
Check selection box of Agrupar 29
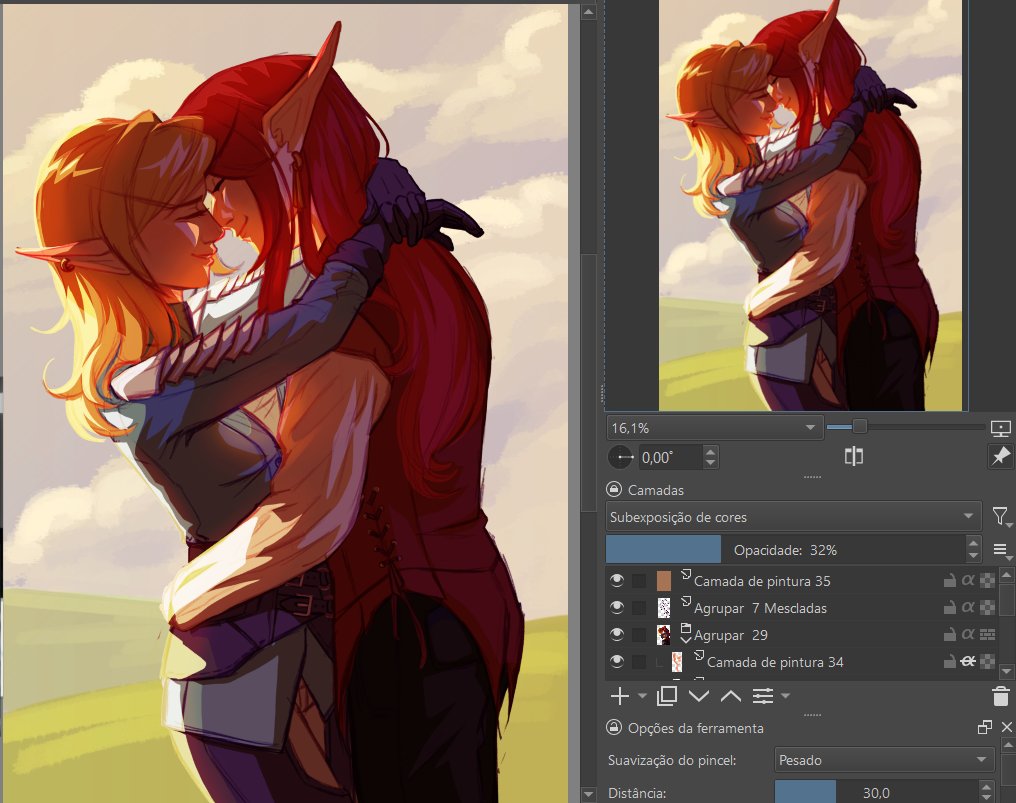coord(639,634)
